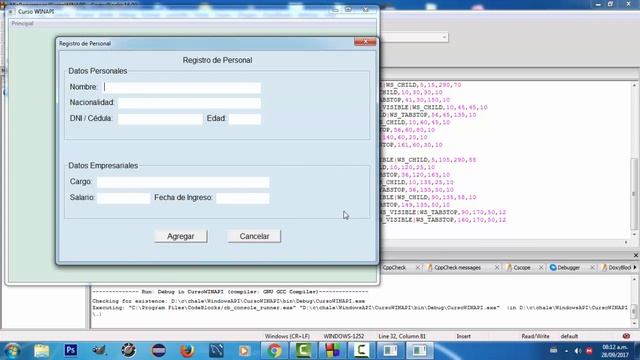Click into the Nacionalidad field
The height and width of the screenshot is (360, 640).
click(x=189, y=103)
